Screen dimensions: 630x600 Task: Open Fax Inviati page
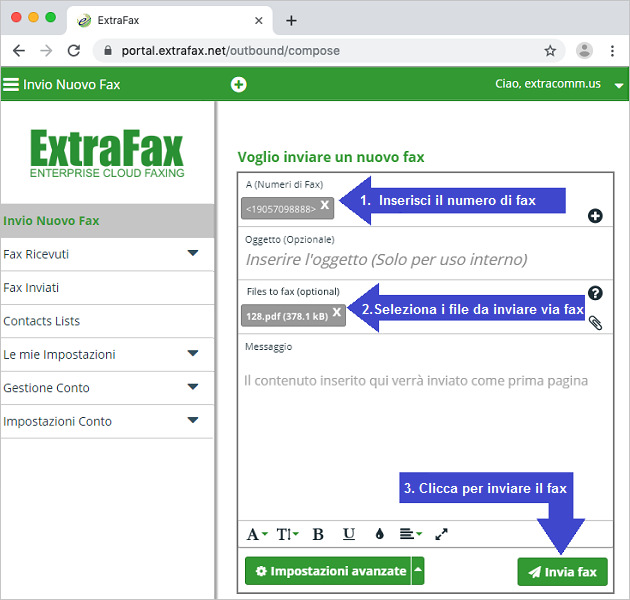click(x=107, y=288)
